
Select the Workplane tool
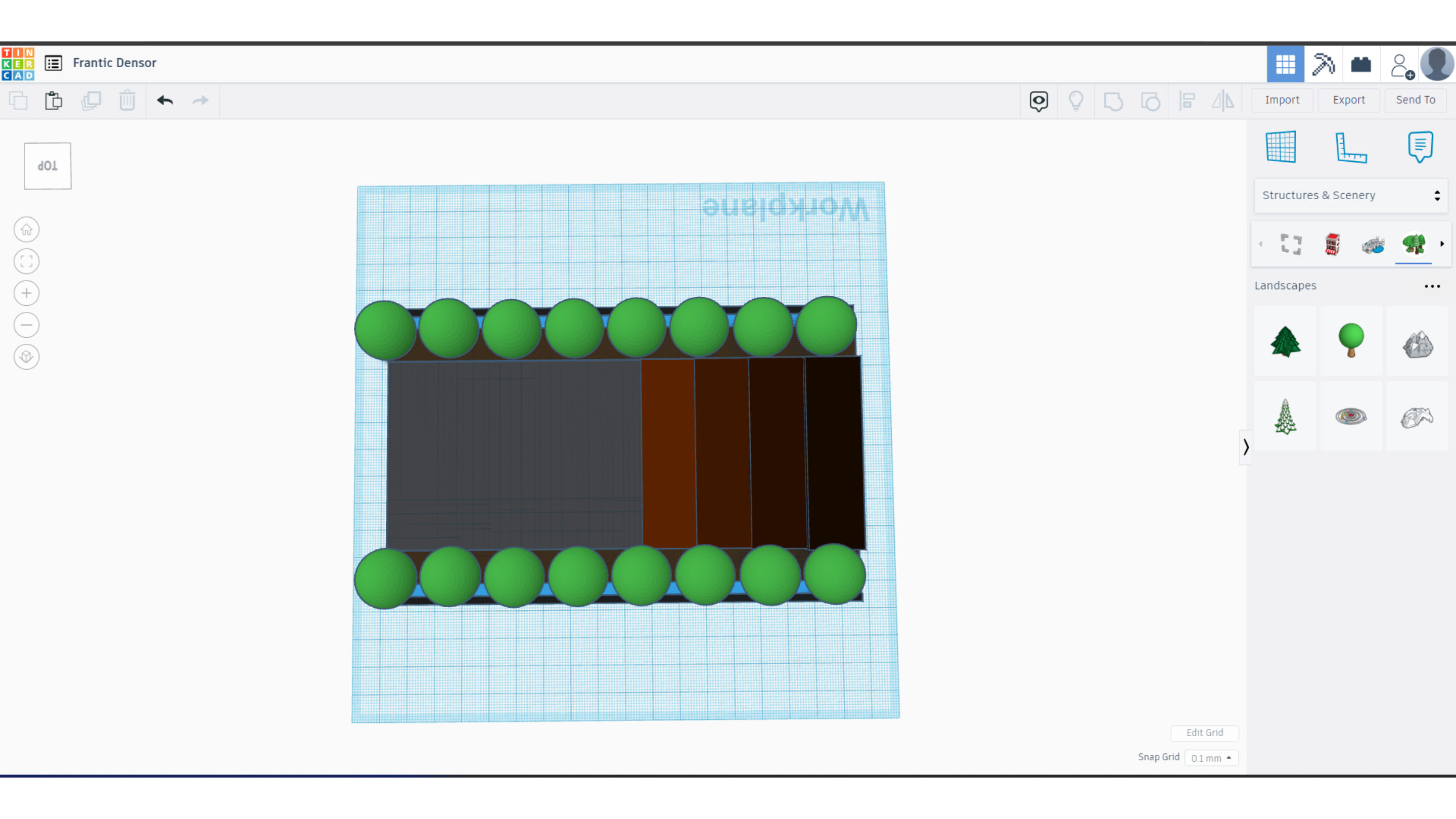coord(1281,147)
